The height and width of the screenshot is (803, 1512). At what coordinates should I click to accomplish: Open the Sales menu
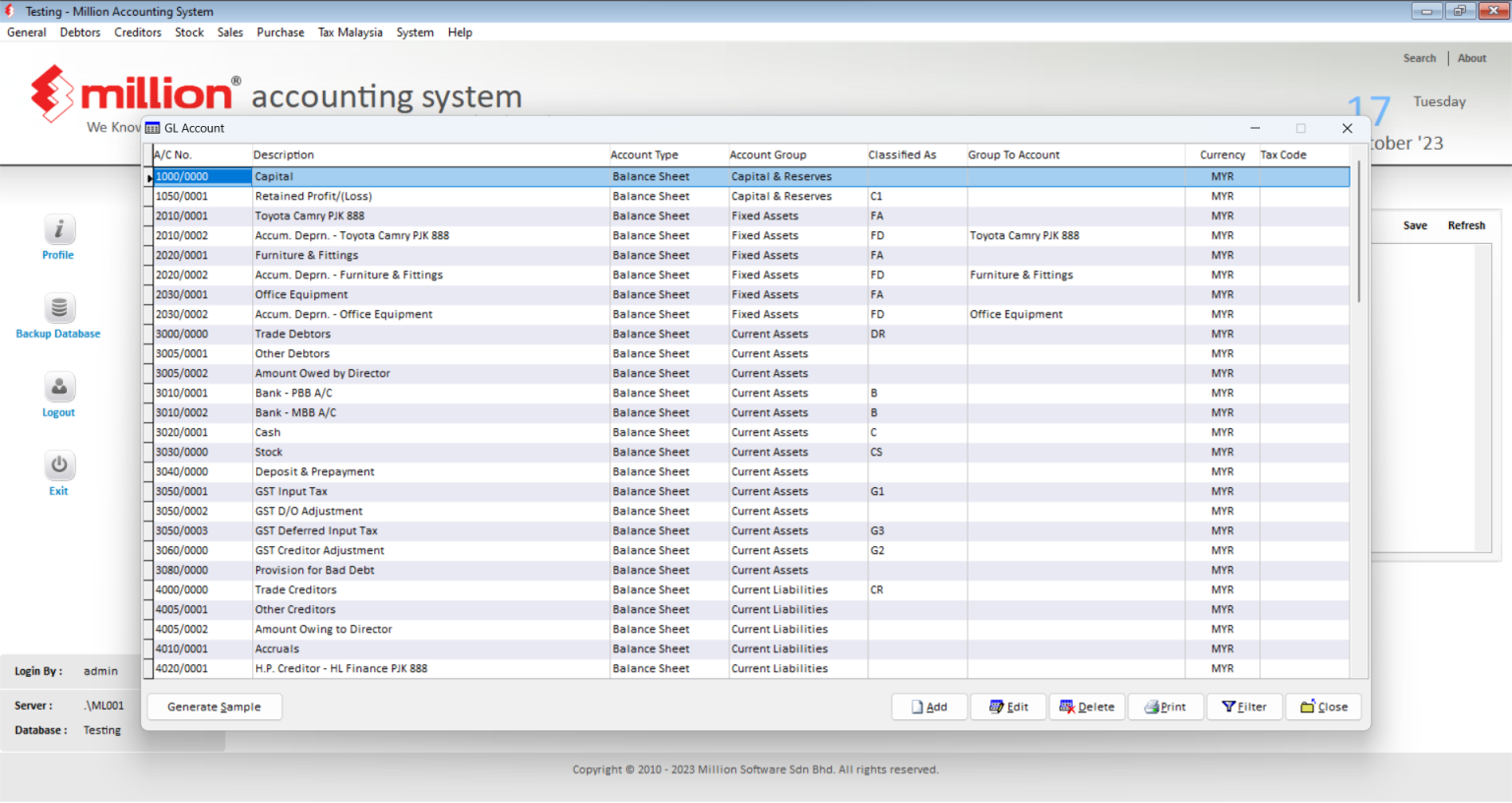coord(230,32)
